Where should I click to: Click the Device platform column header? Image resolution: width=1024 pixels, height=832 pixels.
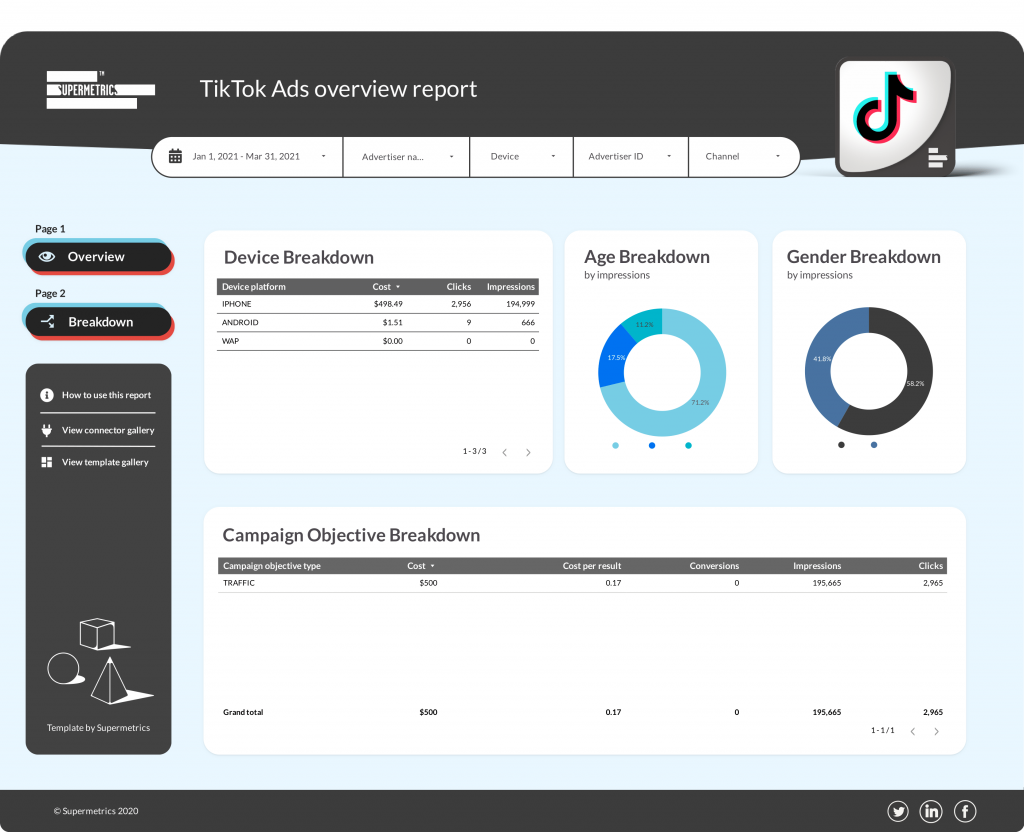pyautogui.click(x=253, y=287)
